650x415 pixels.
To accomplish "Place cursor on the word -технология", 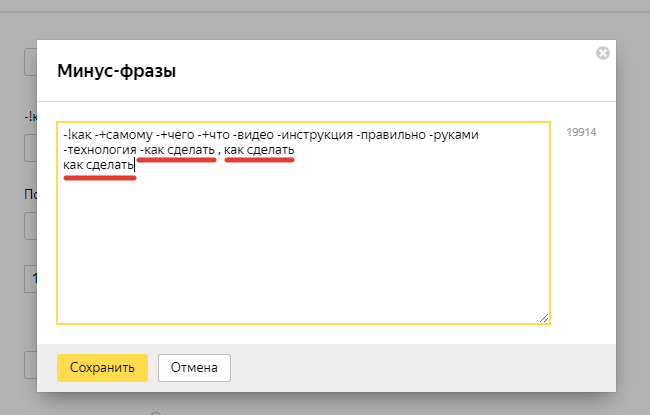I will 99,150.
